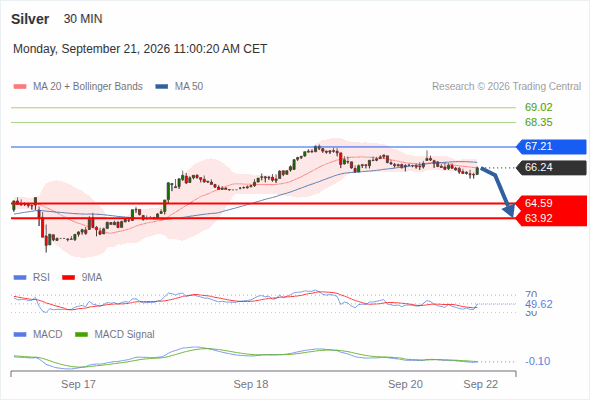This screenshot has height=400, width=590.
Task: Click the RSI legend icon
Action: coord(20,278)
